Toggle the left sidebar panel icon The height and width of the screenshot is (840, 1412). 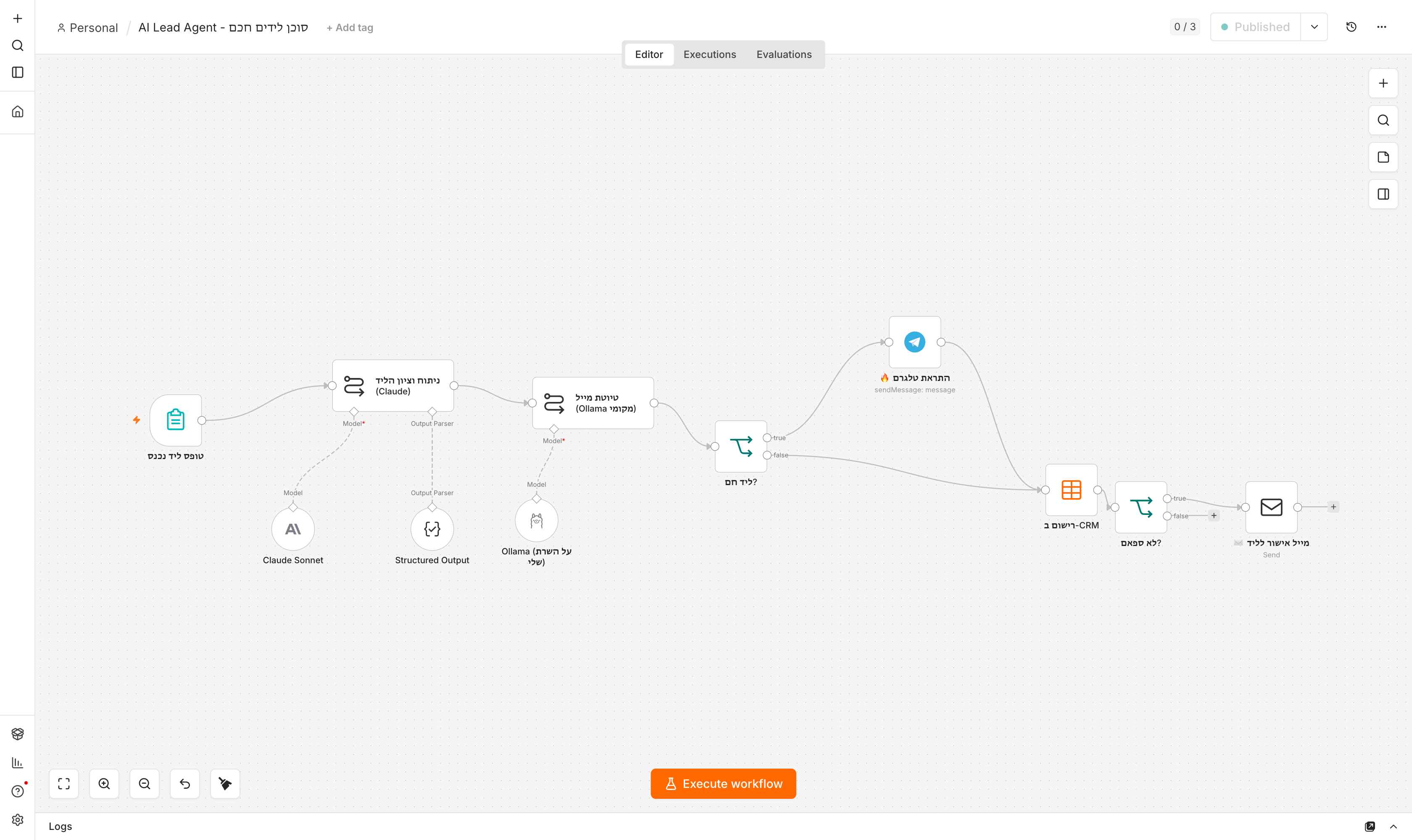point(18,73)
